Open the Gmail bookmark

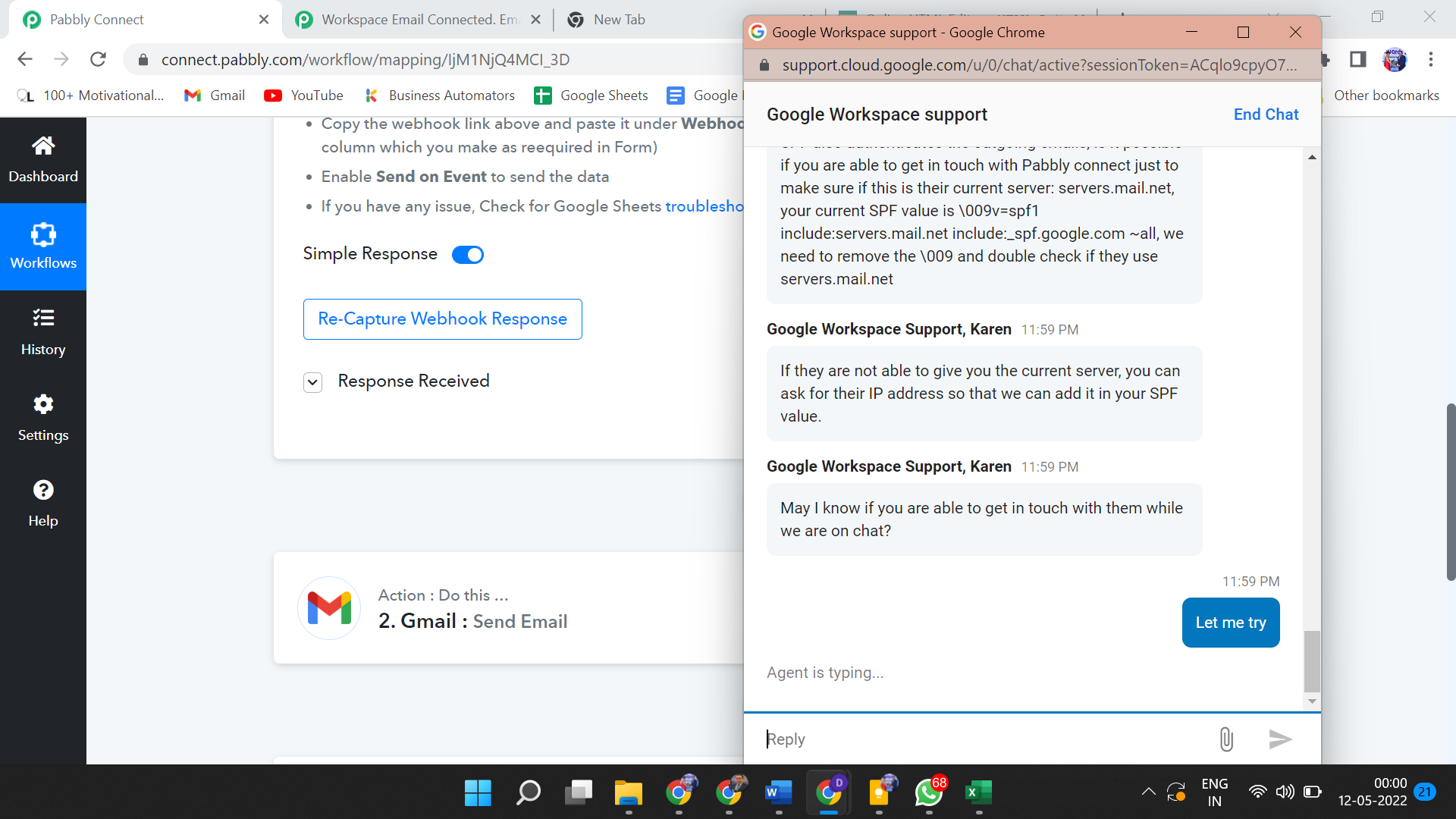click(x=215, y=96)
